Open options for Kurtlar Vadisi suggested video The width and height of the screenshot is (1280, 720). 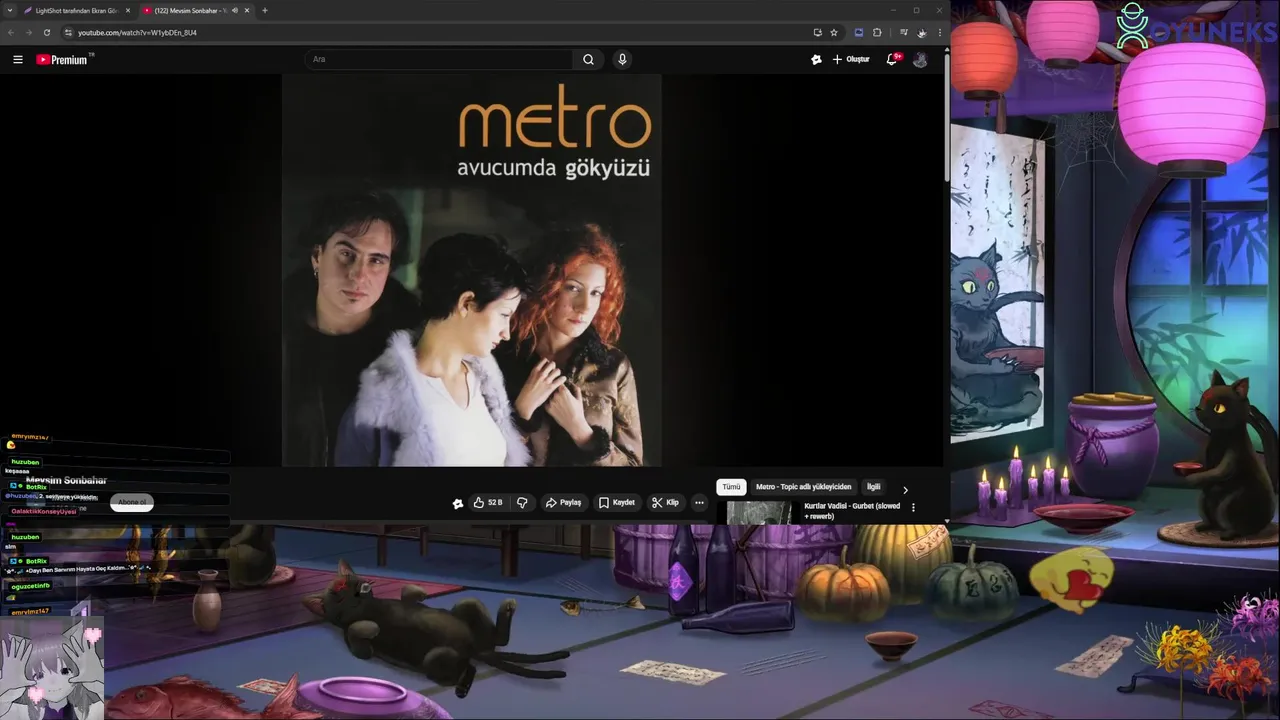pos(913,507)
